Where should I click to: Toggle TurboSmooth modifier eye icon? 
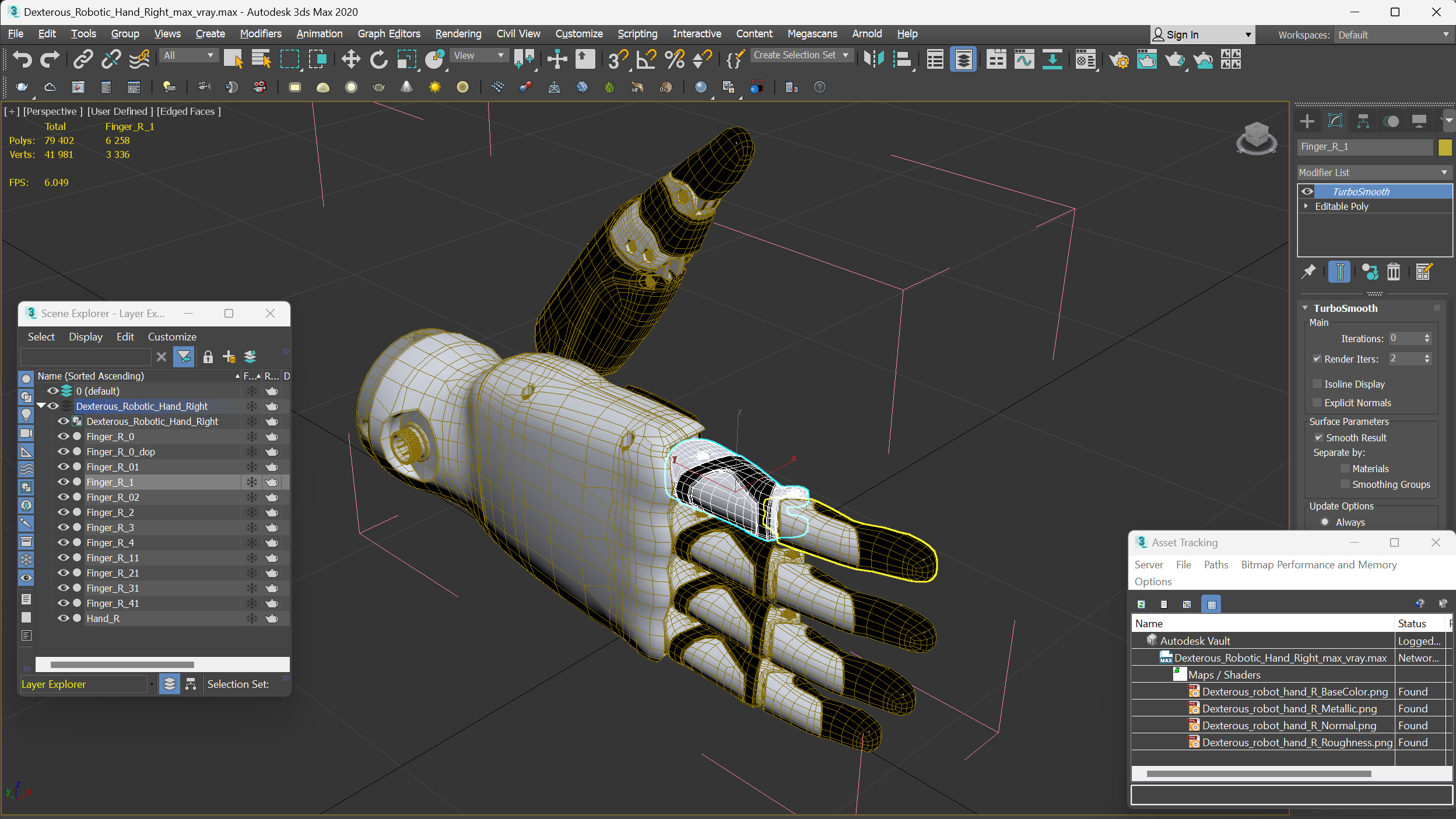[1308, 191]
